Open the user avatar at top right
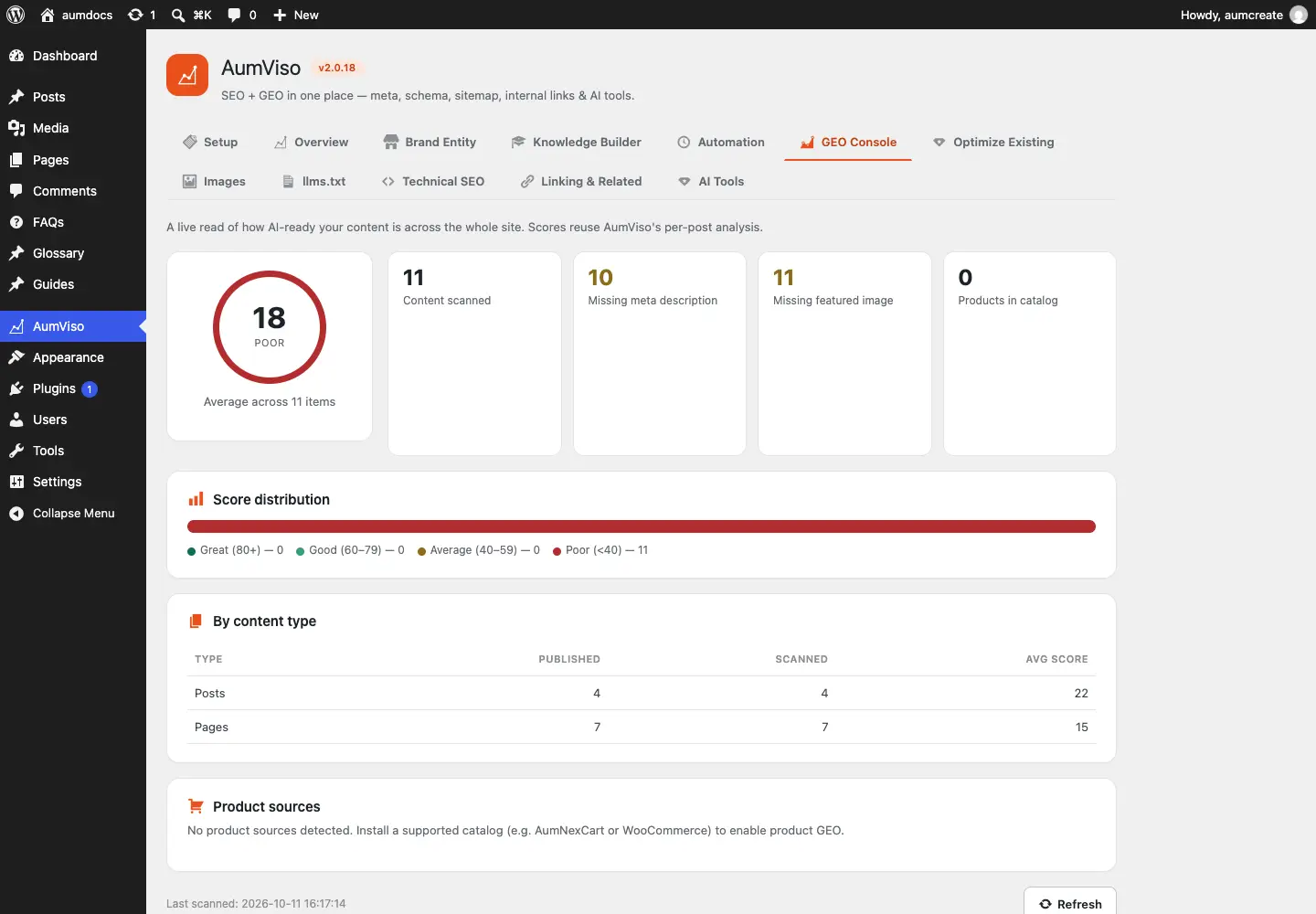This screenshot has width=1316, height=914. (x=1299, y=15)
